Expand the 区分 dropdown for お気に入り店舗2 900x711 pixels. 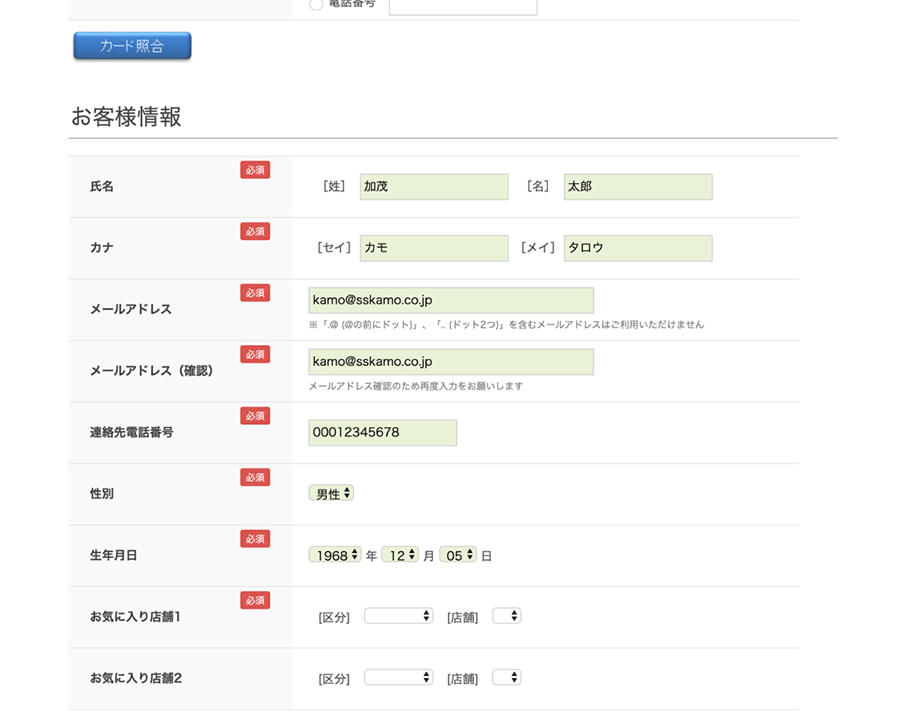pos(398,678)
